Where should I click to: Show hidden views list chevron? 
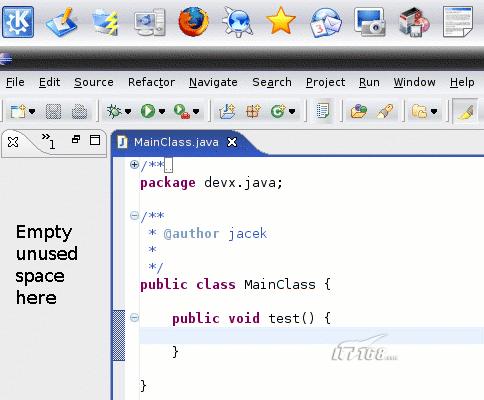click(48, 140)
